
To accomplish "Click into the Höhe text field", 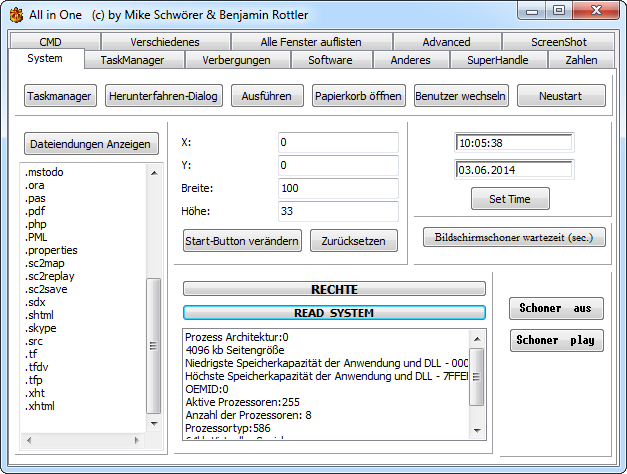I will click(338, 211).
